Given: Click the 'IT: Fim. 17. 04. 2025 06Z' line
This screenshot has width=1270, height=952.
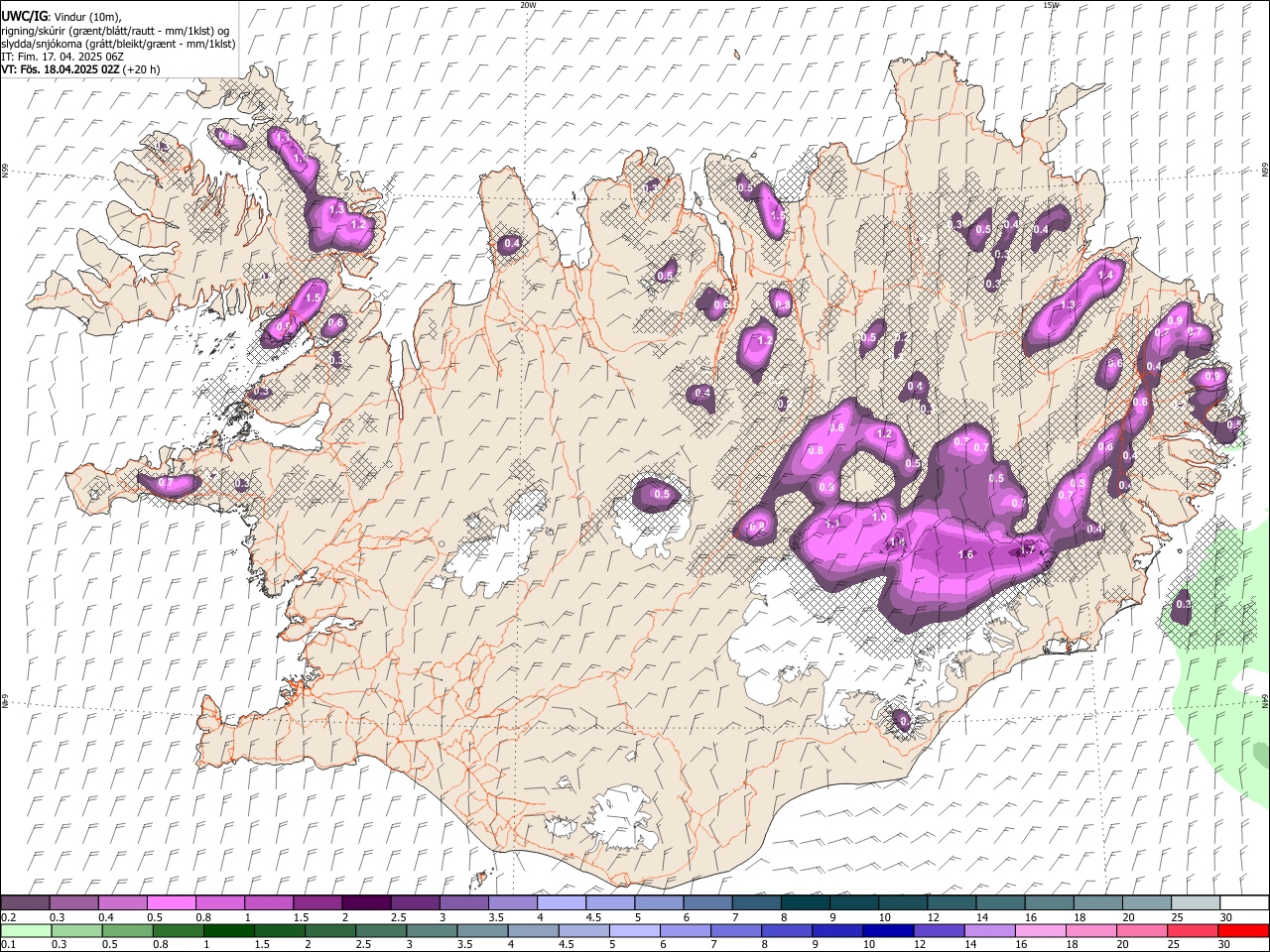Looking at the screenshot, I should [x=63, y=57].
